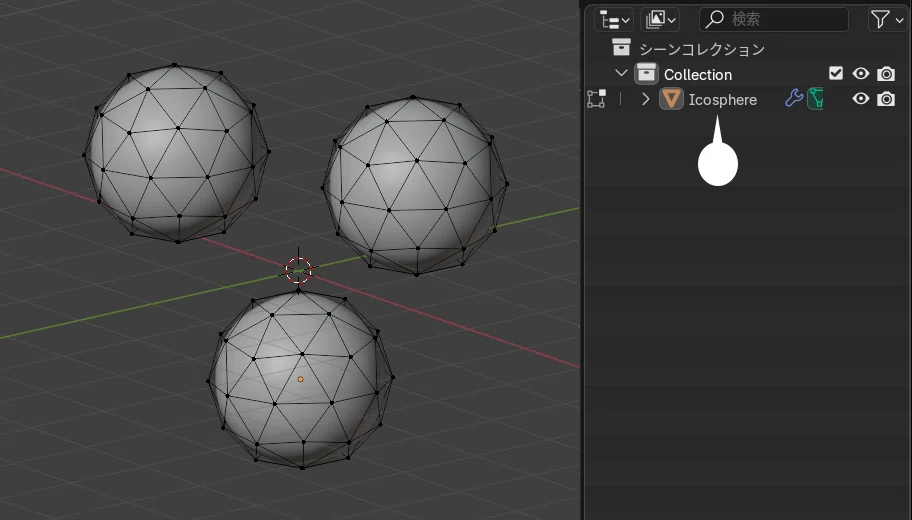Click the Icosphere modifier wrench icon

793,98
